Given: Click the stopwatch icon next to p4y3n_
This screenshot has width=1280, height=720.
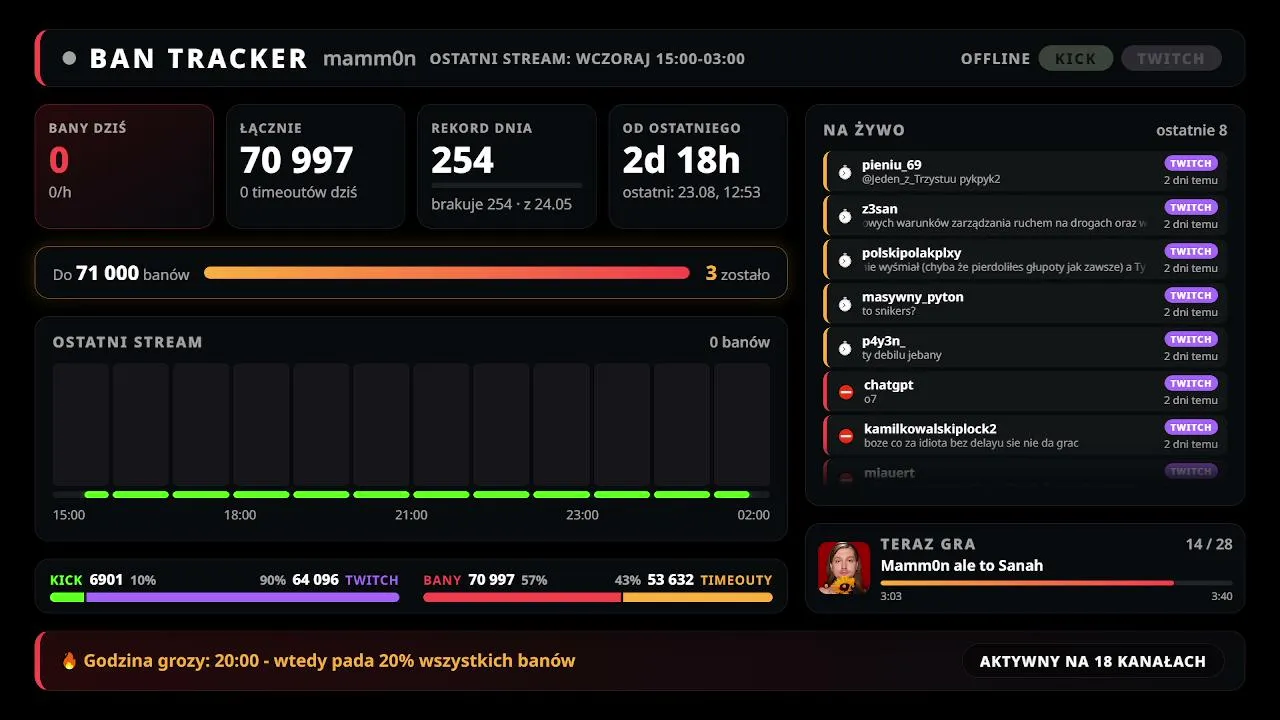Looking at the screenshot, I should 845,348.
